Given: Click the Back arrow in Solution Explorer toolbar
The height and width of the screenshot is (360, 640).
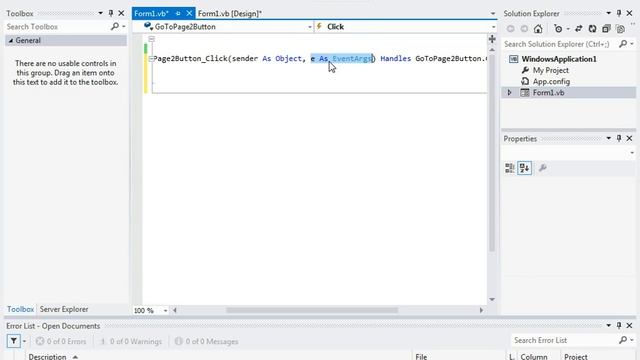Looking at the screenshot, I should [x=510, y=29].
